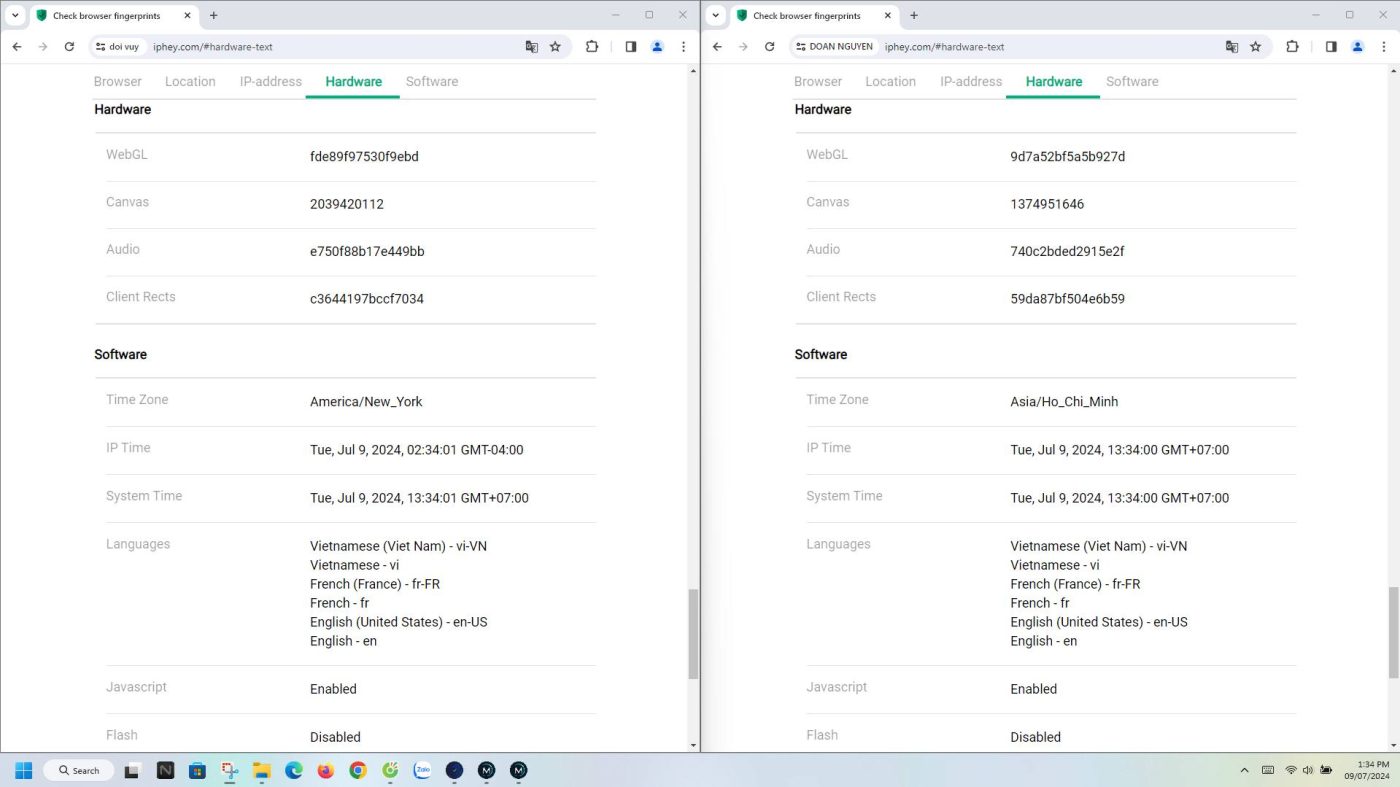
Task: Open Extensions puzzle icon in right window
Action: click(x=1292, y=46)
